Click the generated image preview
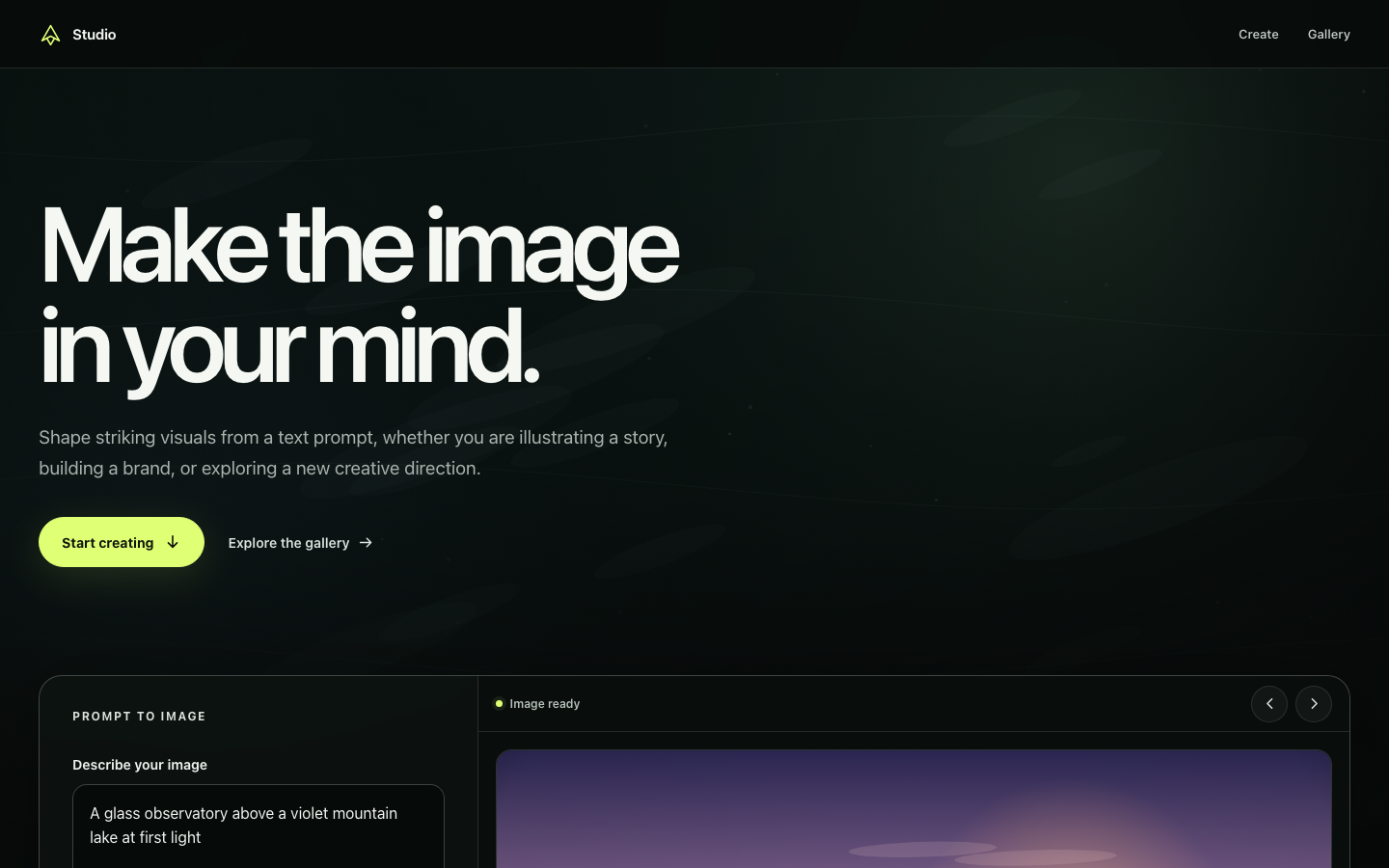Image resolution: width=1389 pixels, height=868 pixels. [x=913, y=809]
